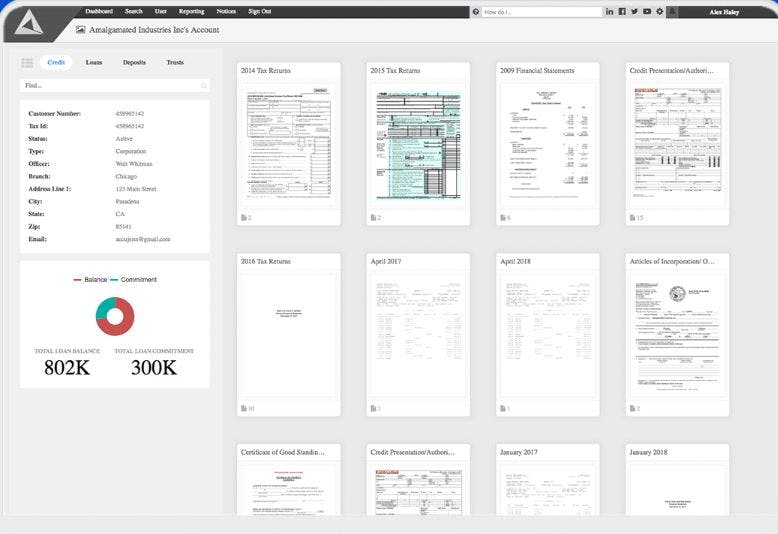Click the user avatar icon beside Alex Haley
The width and height of the screenshot is (778, 534).
click(x=672, y=11)
